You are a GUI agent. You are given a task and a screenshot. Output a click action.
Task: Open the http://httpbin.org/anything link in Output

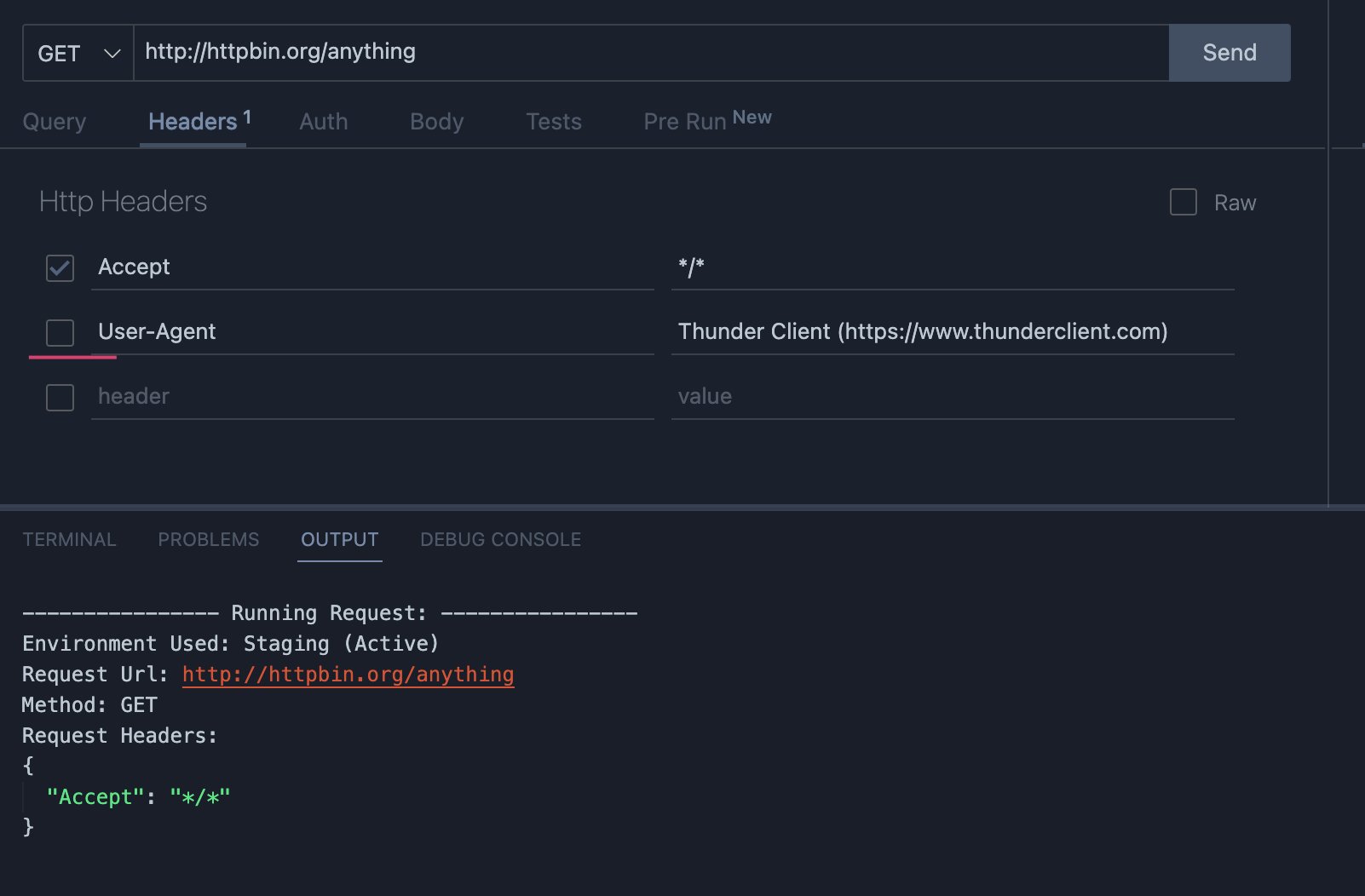348,674
